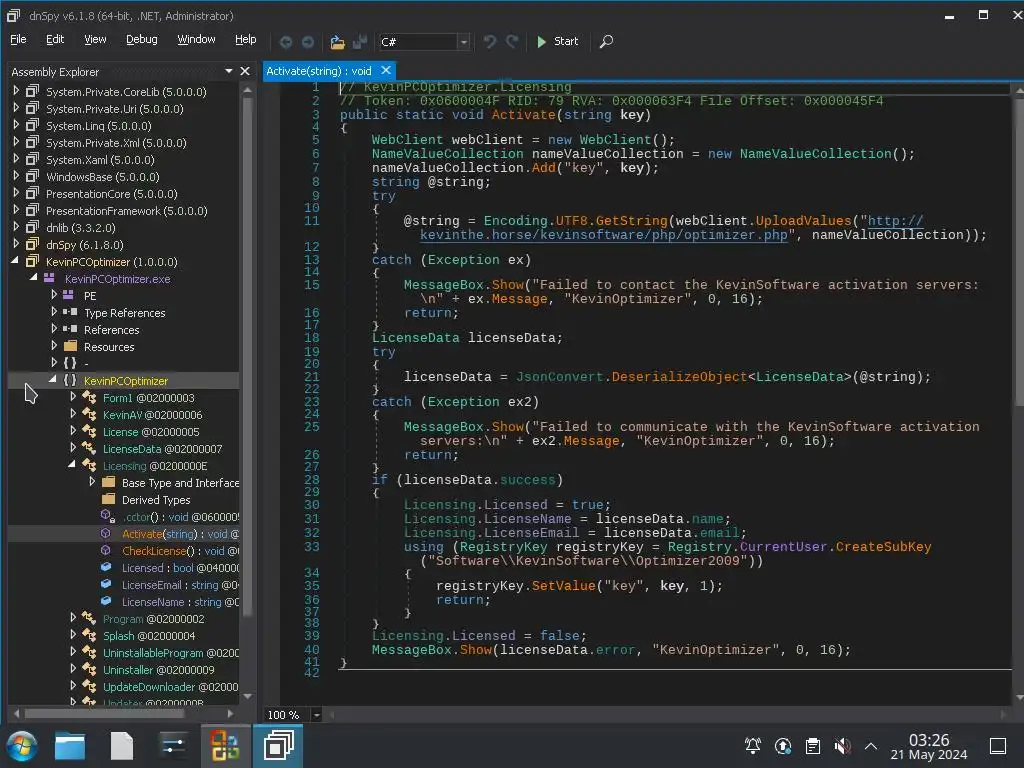This screenshot has width=1024, height=768.
Task: Click the KevinPCOptimizer.exe module icon
Action: pos(49,278)
